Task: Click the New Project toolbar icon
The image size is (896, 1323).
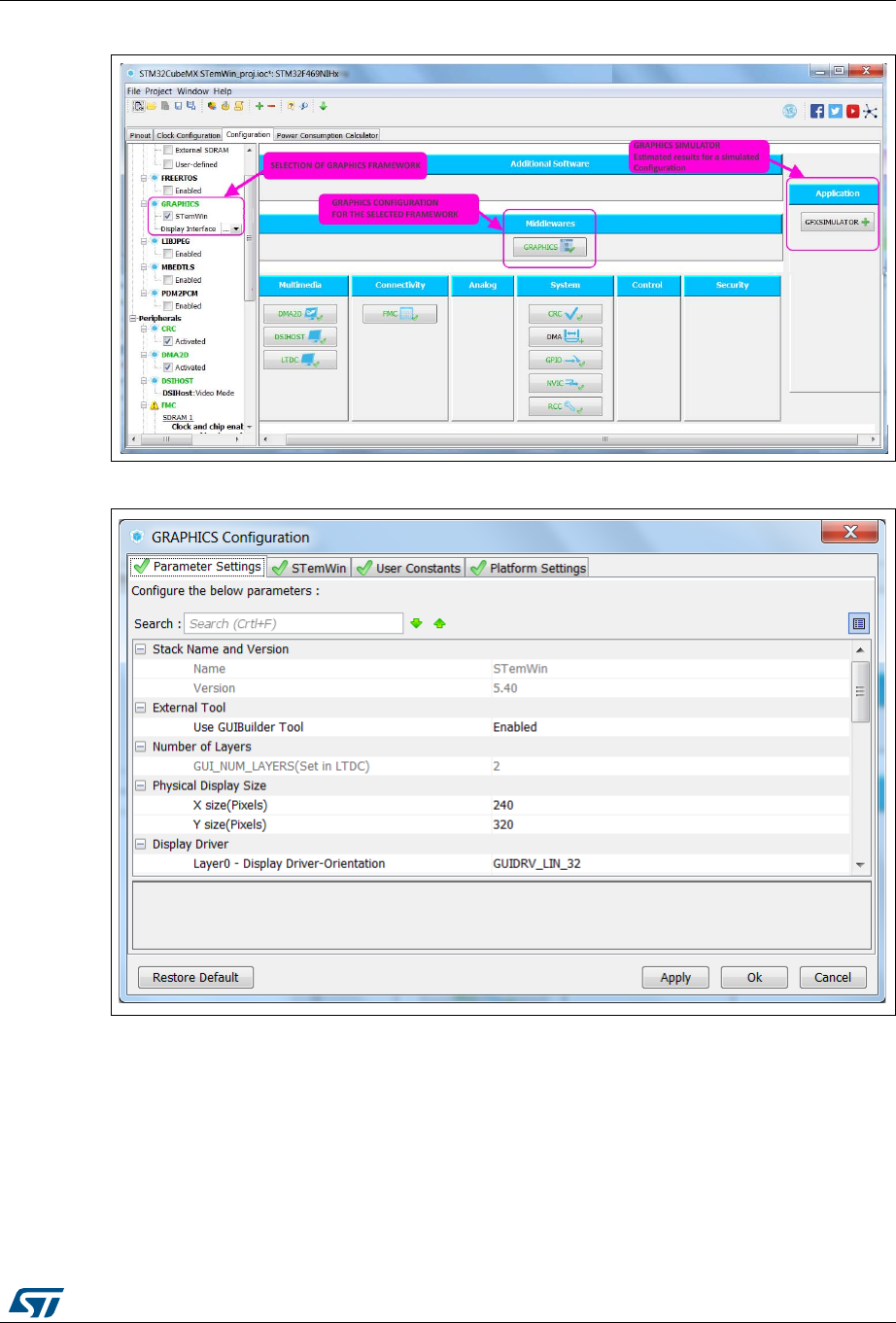Action: pos(139,106)
